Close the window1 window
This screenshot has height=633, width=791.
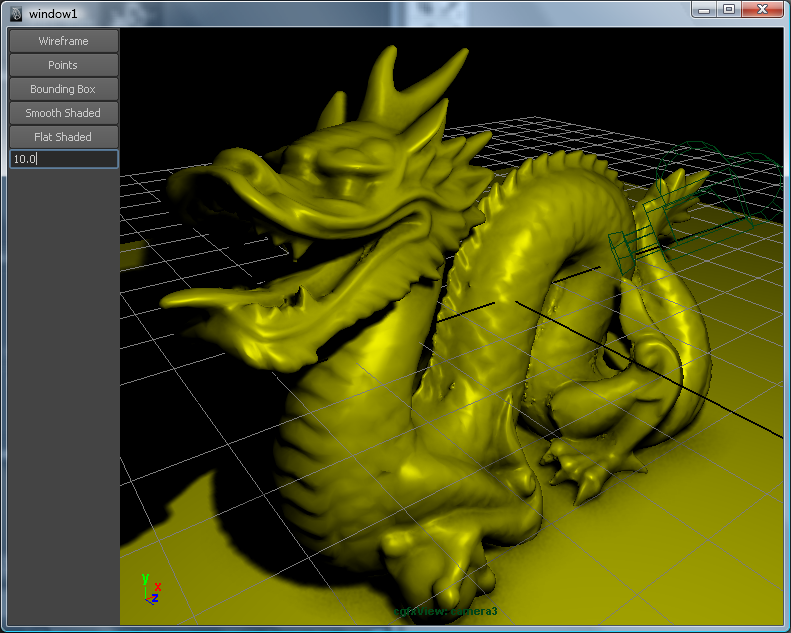[762, 10]
